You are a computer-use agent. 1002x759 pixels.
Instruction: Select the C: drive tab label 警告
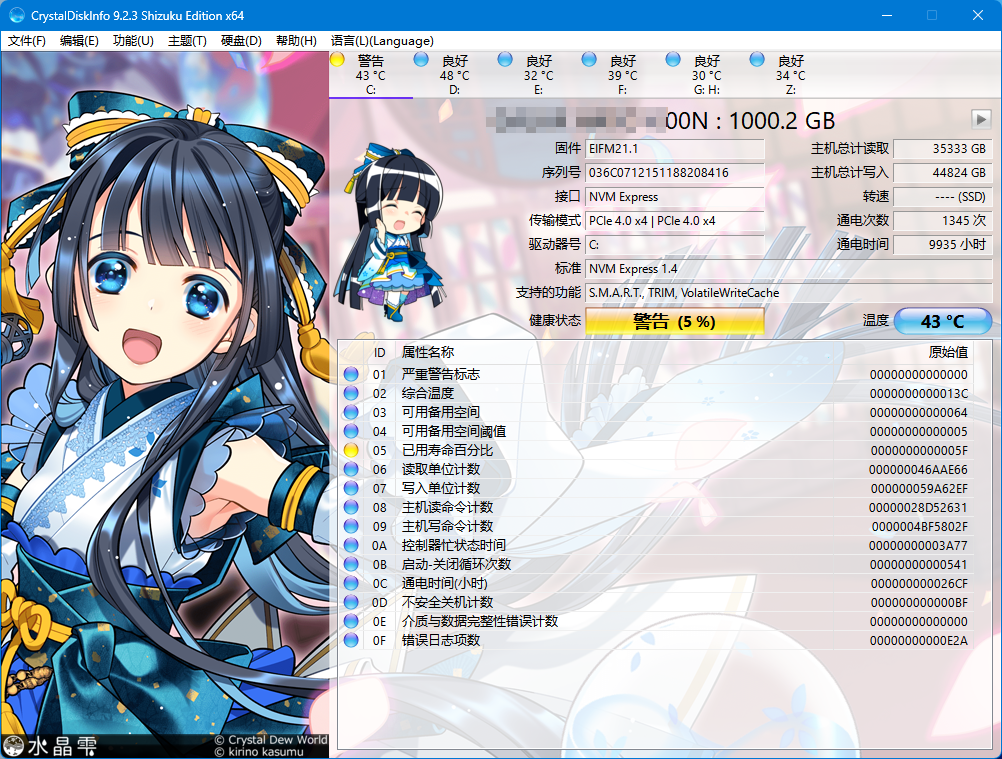pyautogui.click(x=371, y=61)
